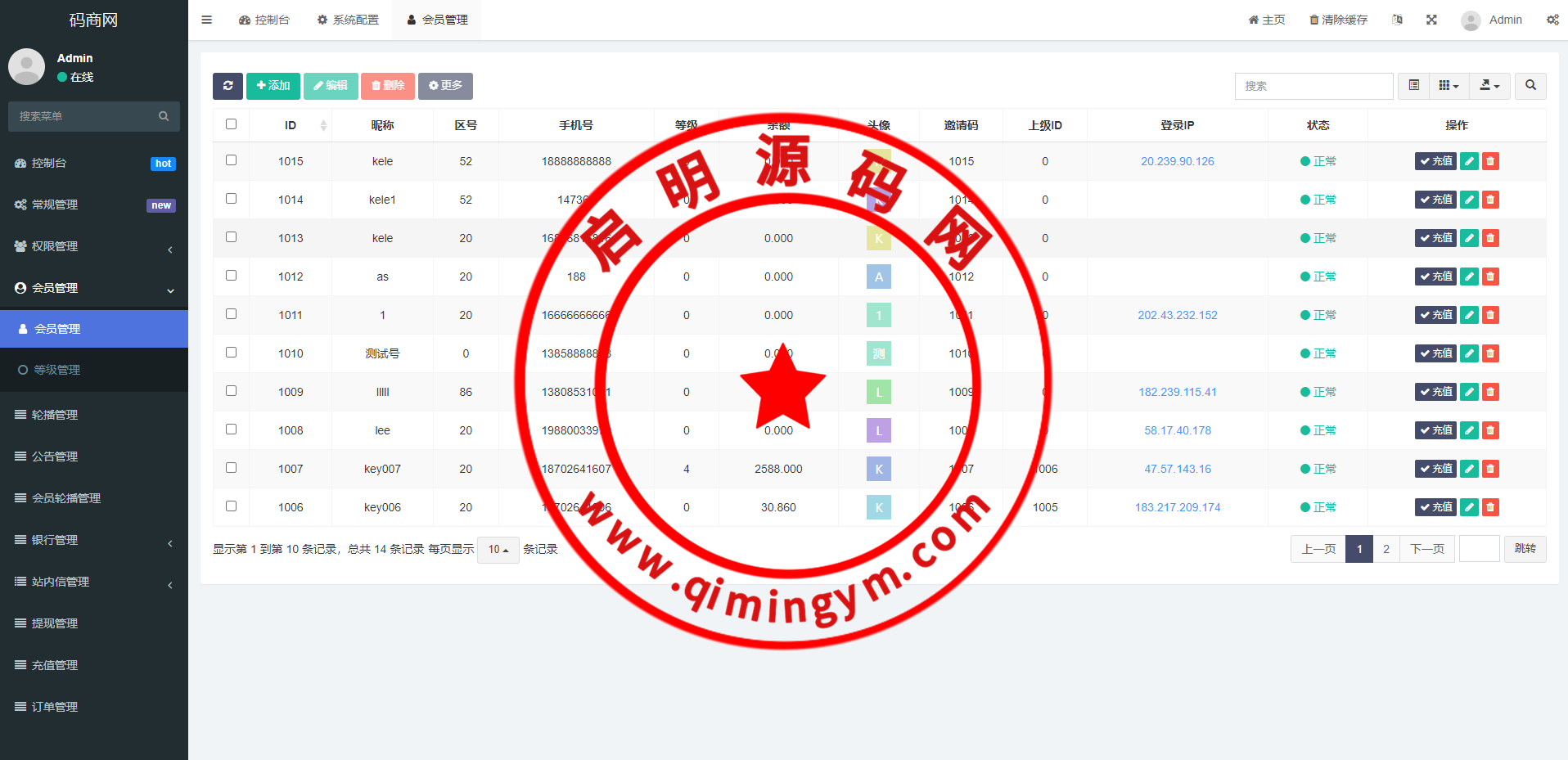Toggle the sidebar hamburger menu icon
This screenshot has height=760, width=1568.
(206, 20)
